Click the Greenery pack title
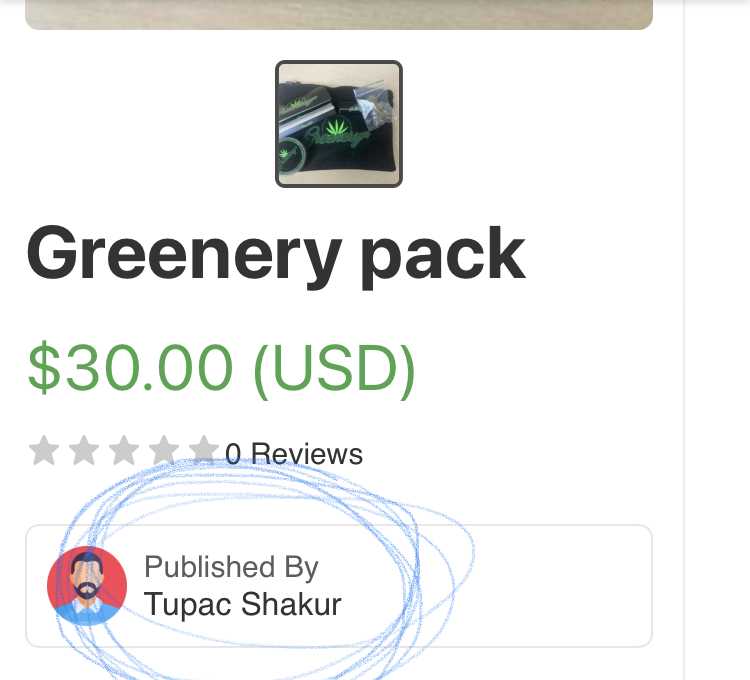 (276, 254)
